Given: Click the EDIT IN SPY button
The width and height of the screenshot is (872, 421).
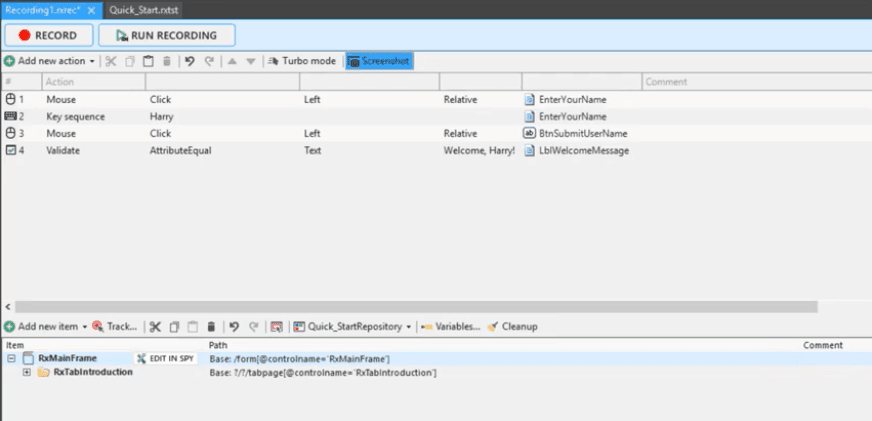Looking at the screenshot, I should [x=165, y=359].
